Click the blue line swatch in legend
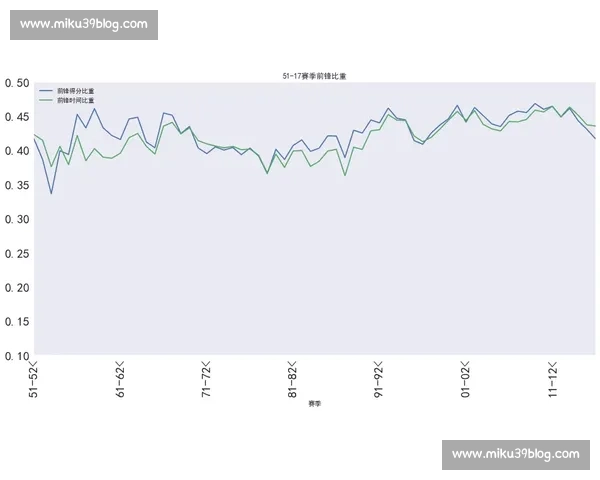600x480 pixels. tap(46, 91)
